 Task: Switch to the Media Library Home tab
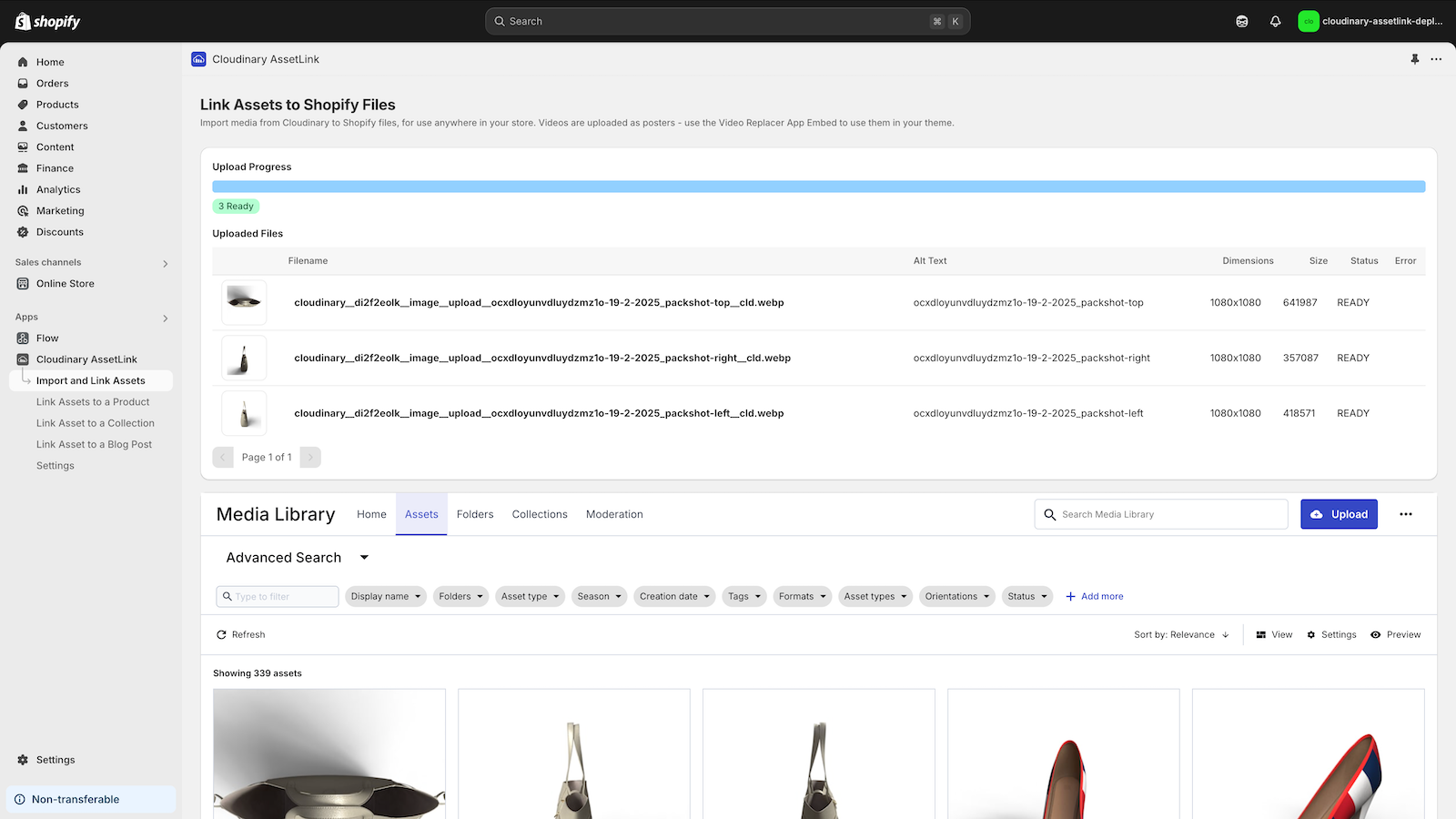pos(371,514)
